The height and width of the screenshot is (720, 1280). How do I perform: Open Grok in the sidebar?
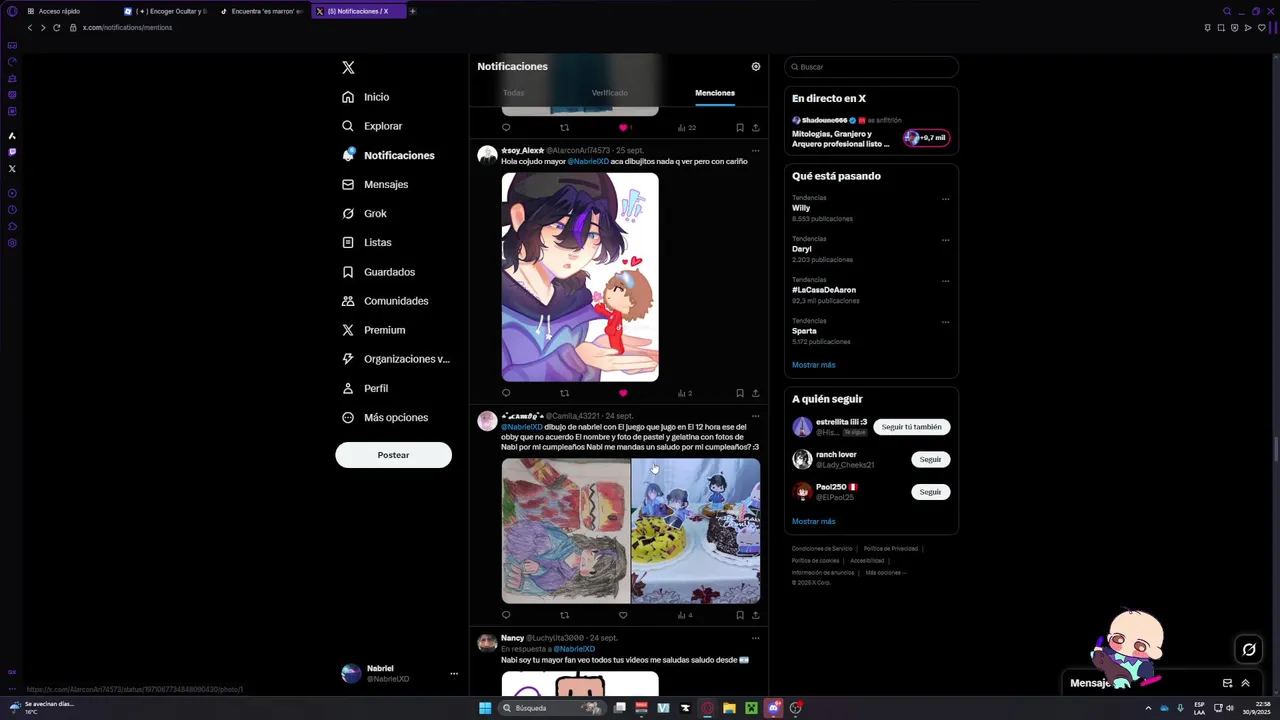364,213
